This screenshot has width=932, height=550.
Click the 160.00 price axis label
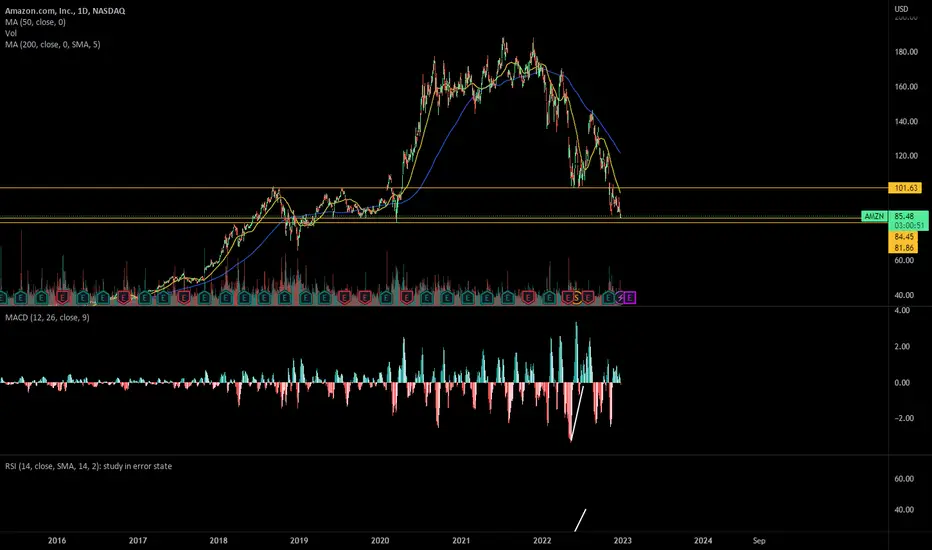[906, 86]
